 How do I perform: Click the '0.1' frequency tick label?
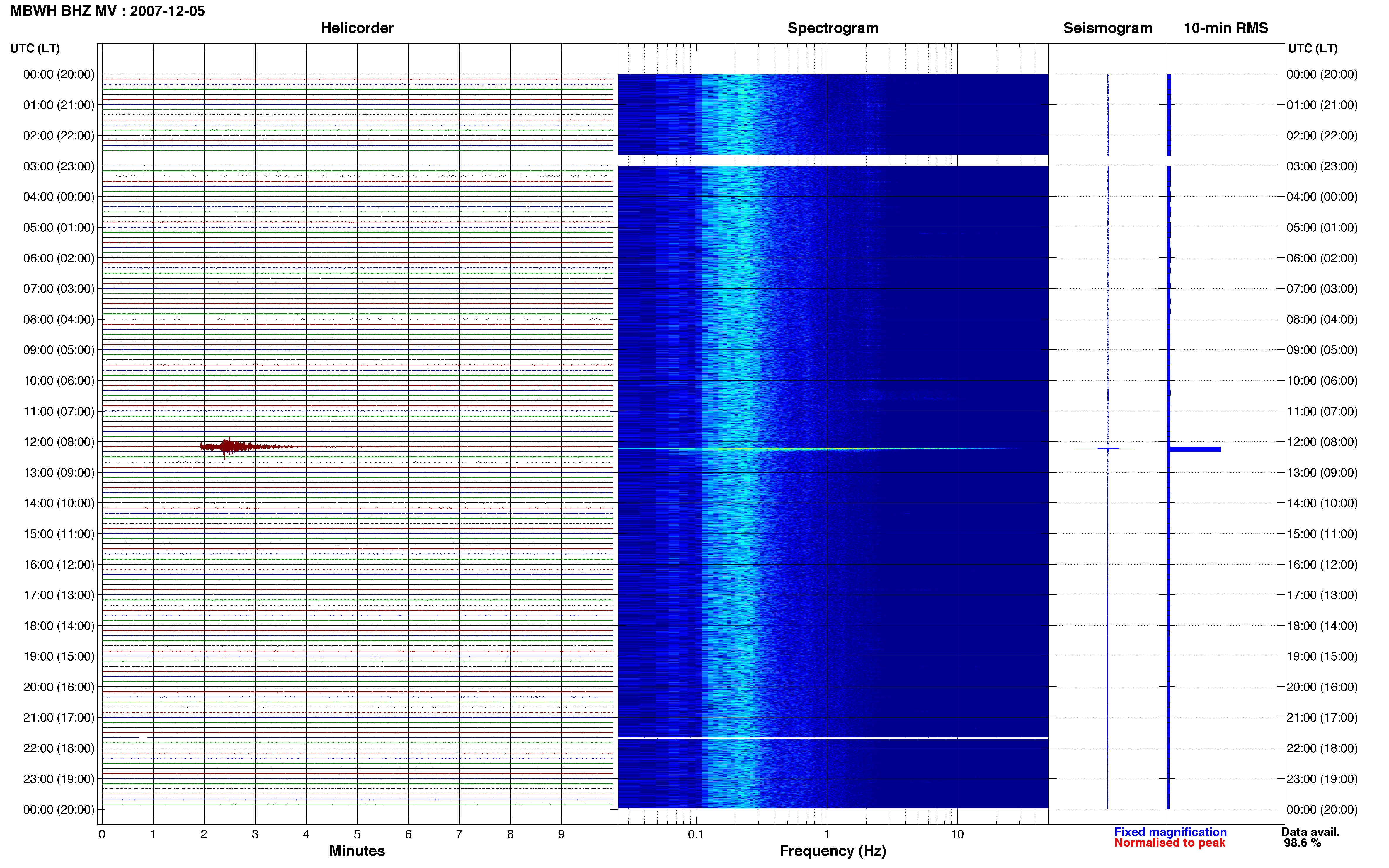[696, 834]
